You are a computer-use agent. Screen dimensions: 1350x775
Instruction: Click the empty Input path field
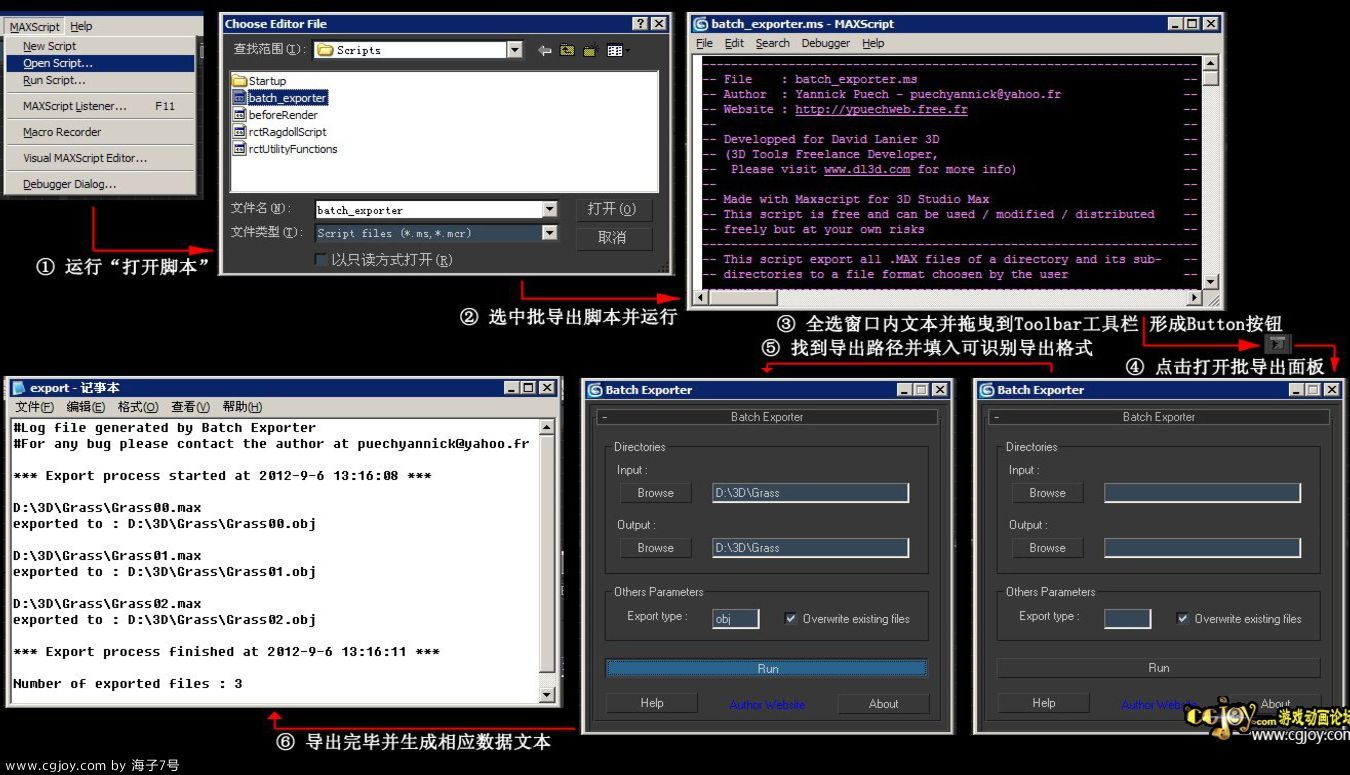tap(1202, 493)
